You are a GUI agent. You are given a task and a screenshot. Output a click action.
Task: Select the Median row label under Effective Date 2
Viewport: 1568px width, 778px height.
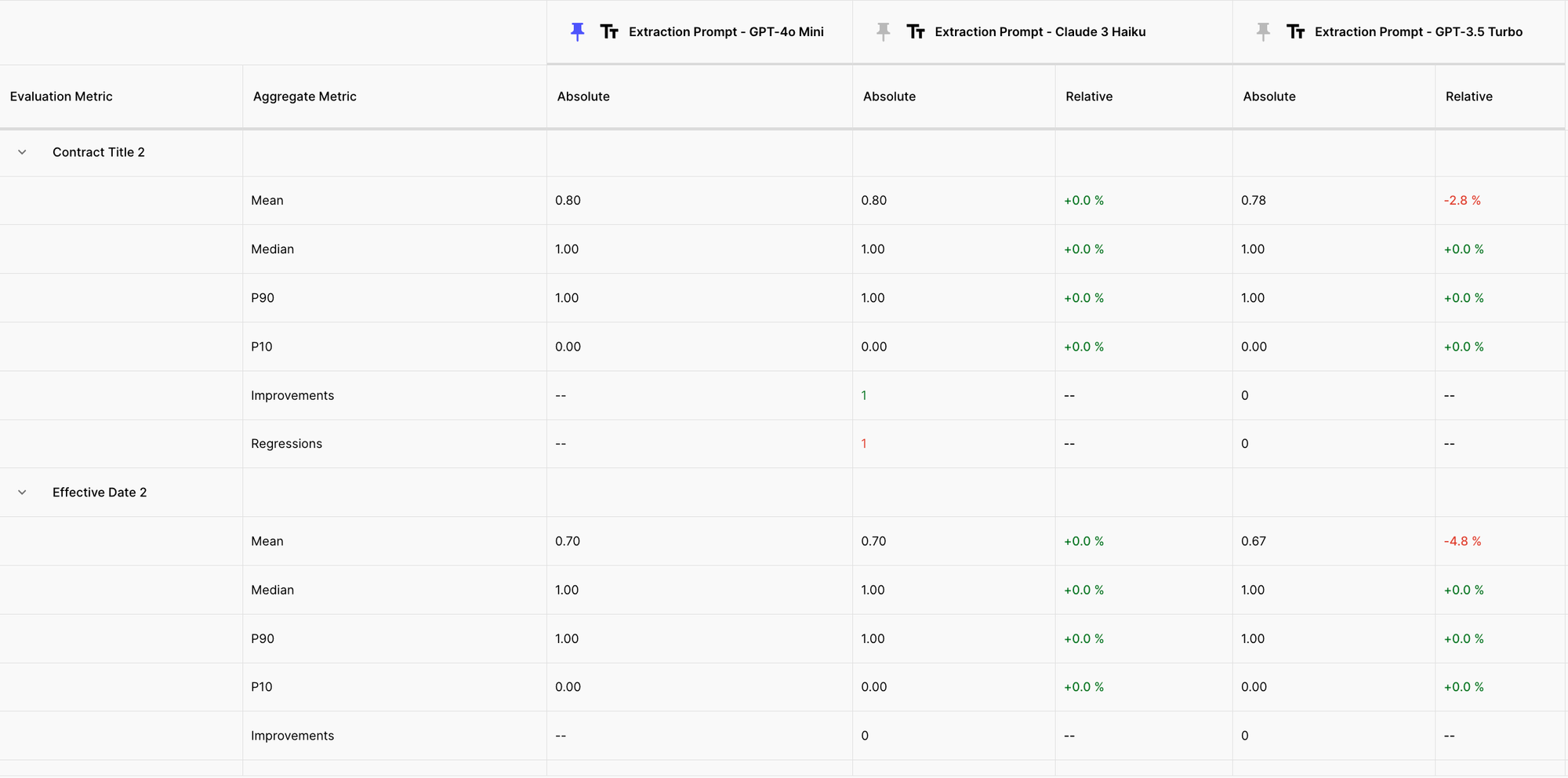pyautogui.click(x=273, y=590)
